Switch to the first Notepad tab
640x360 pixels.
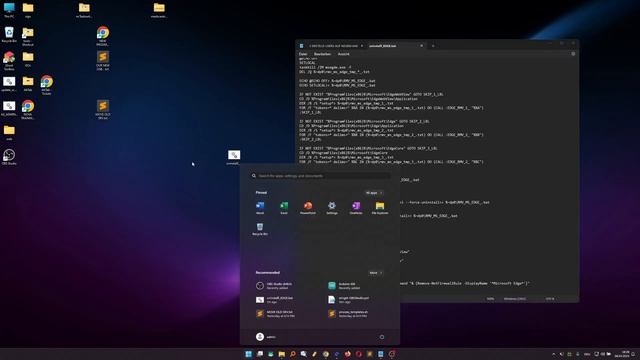tap(333, 46)
